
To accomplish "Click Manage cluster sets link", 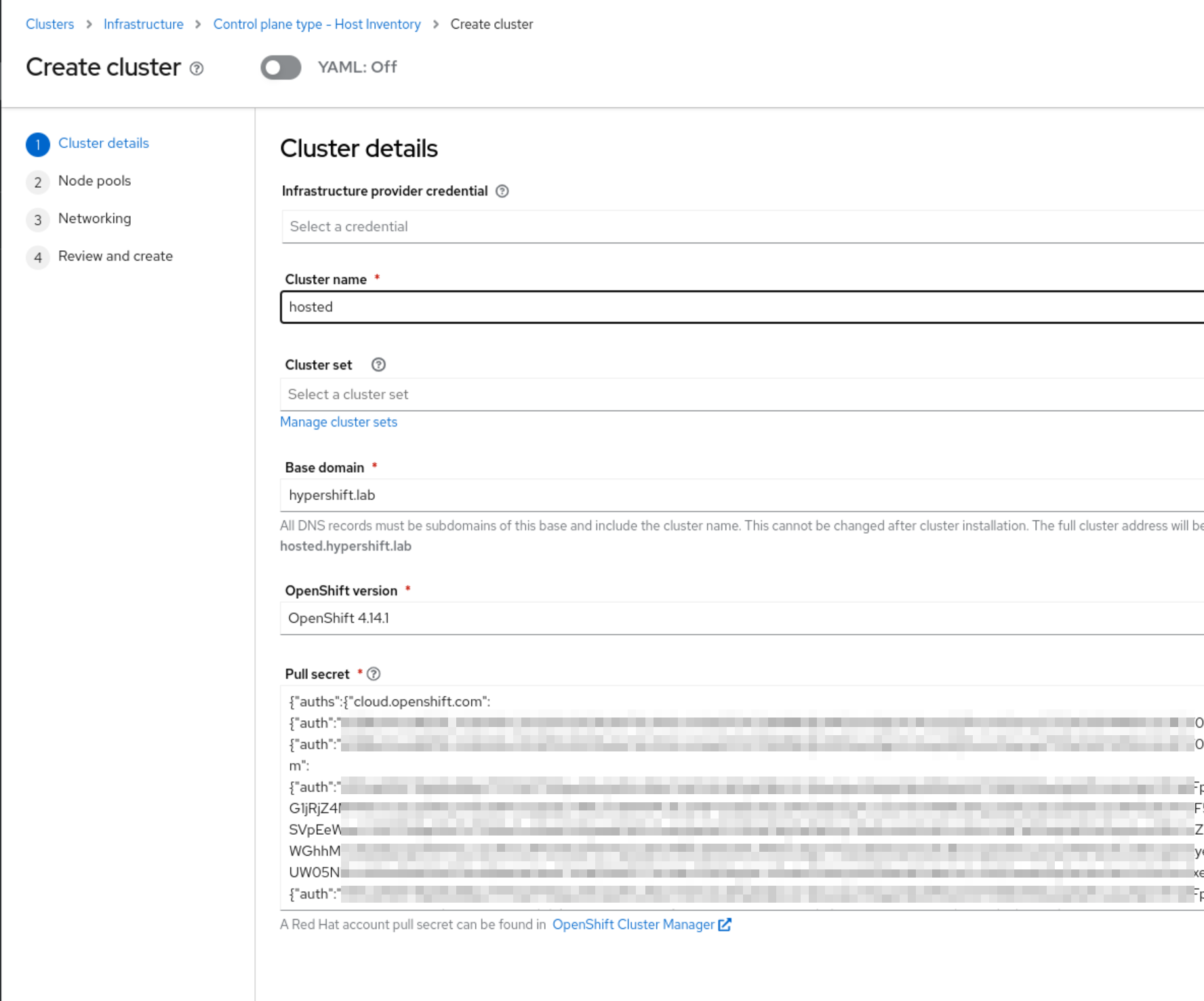I will (x=339, y=422).
